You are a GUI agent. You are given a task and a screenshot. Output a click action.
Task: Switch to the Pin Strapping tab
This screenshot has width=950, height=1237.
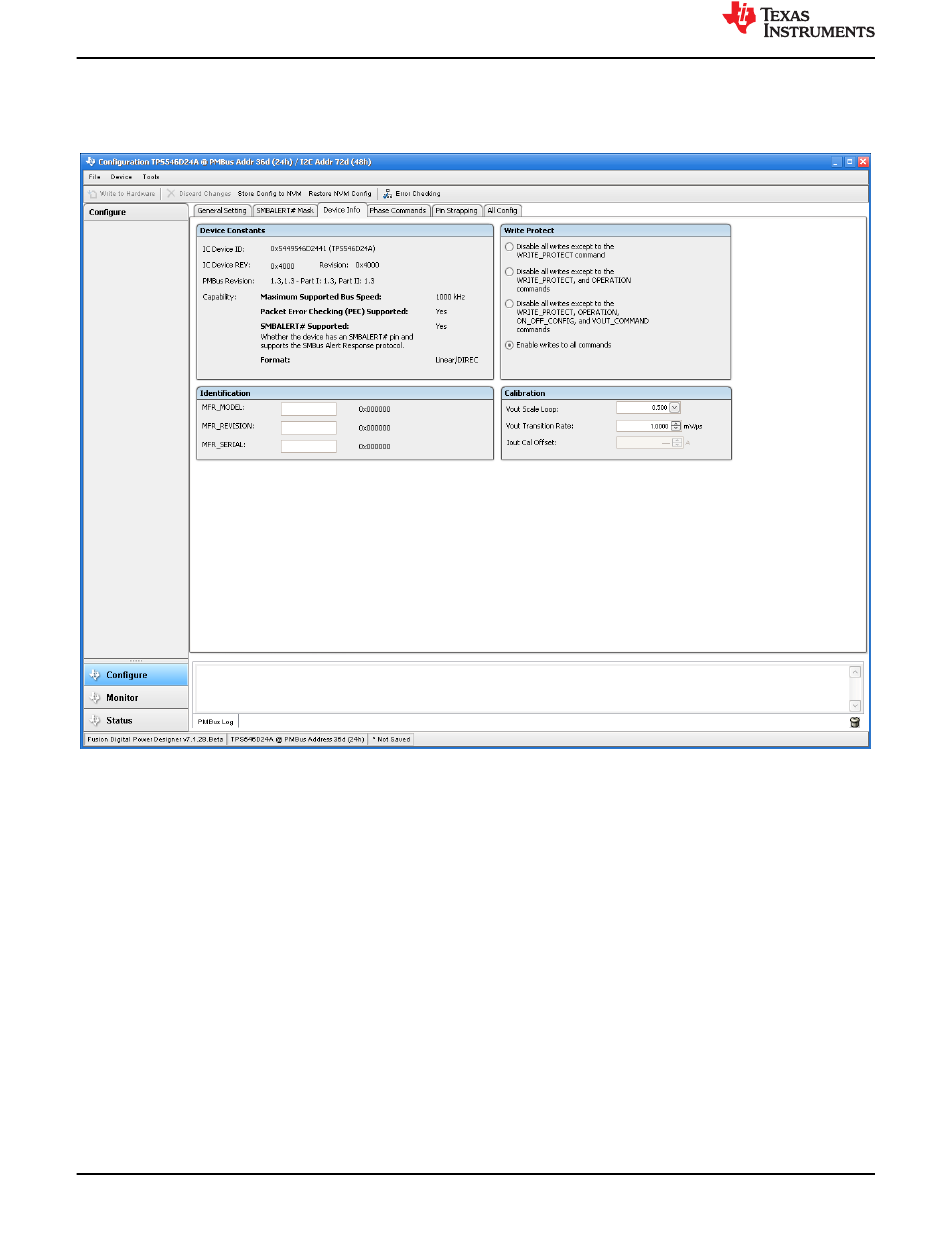tap(456, 211)
